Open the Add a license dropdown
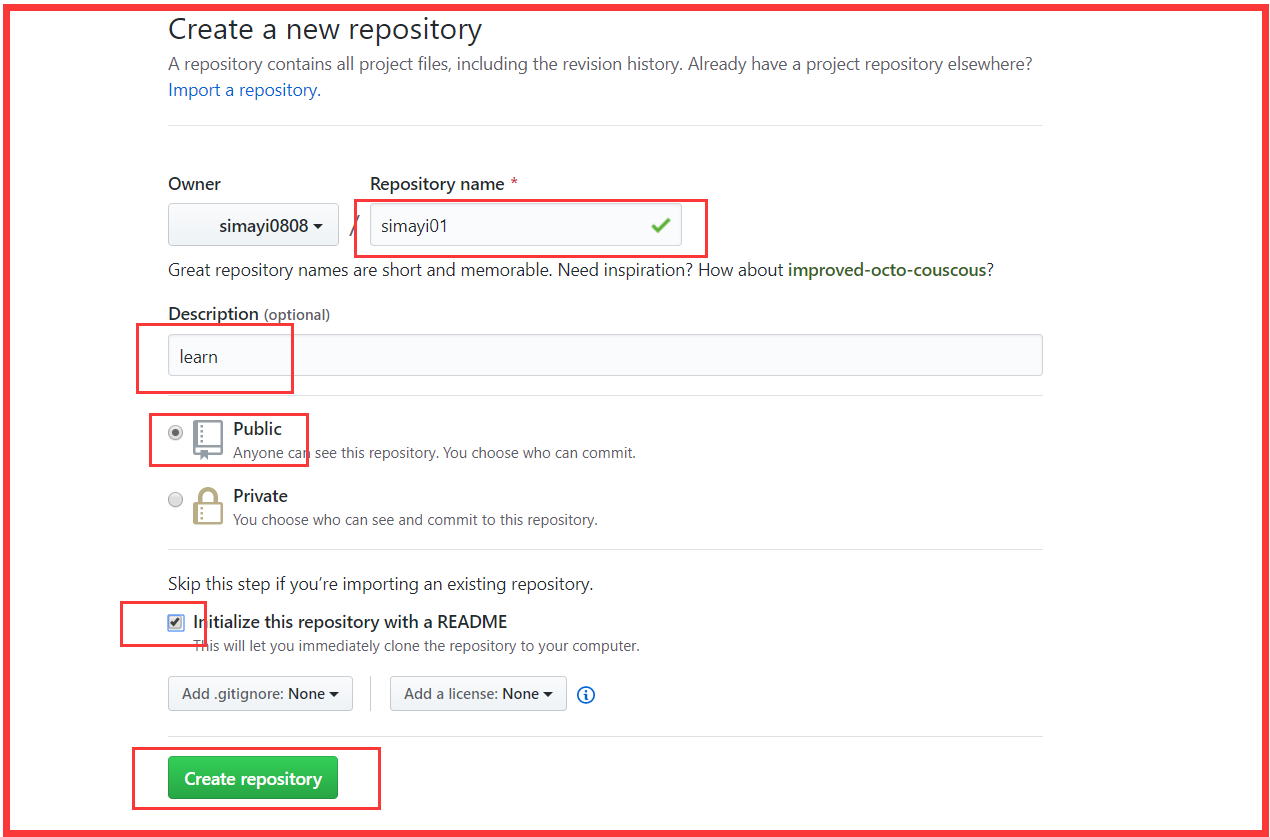 [478, 693]
